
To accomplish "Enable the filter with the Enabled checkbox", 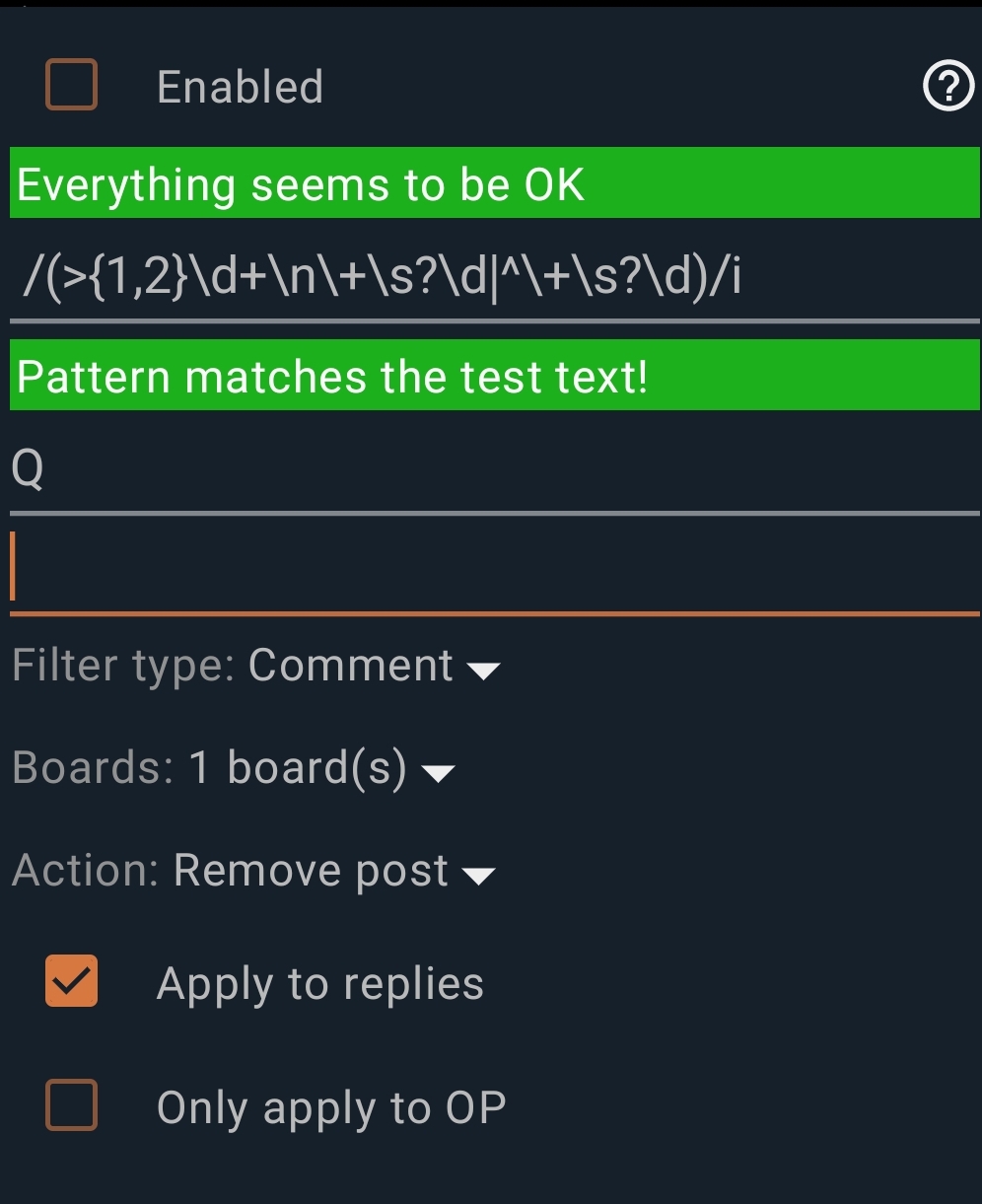I will click(70, 86).
